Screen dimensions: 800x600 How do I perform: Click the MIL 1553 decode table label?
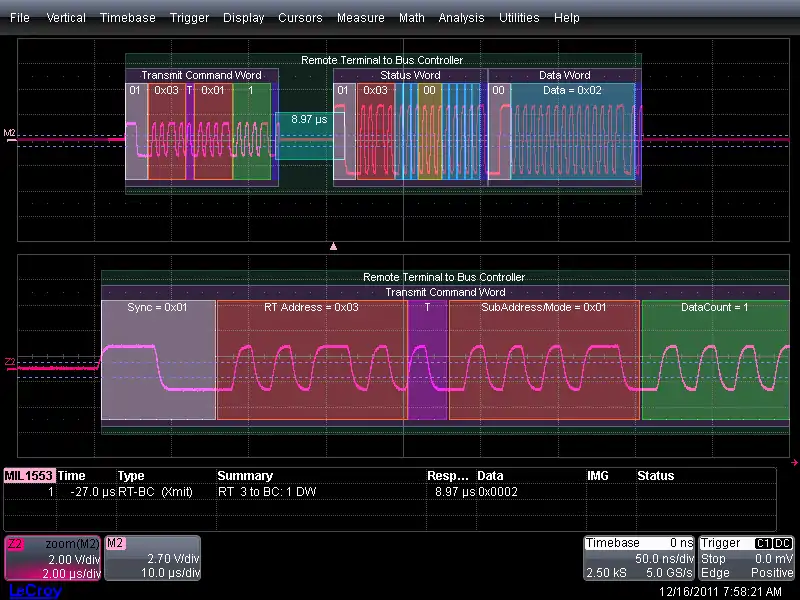pos(30,476)
